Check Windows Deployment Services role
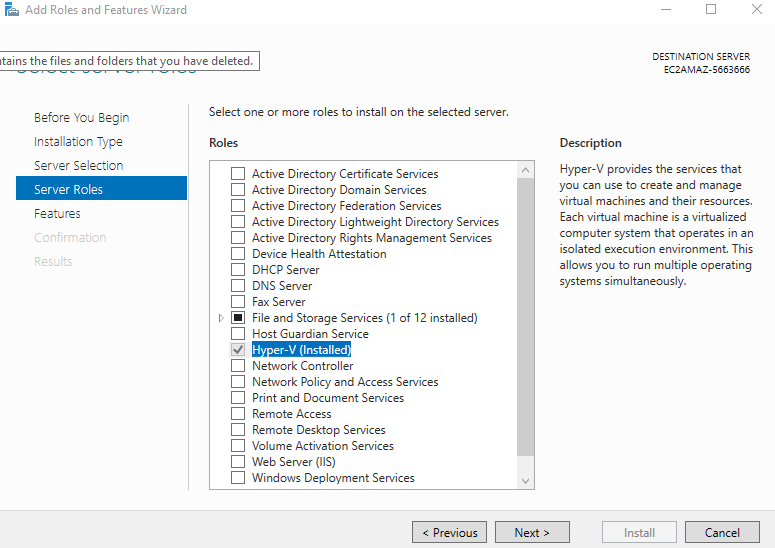775x548 pixels. click(x=238, y=477)
